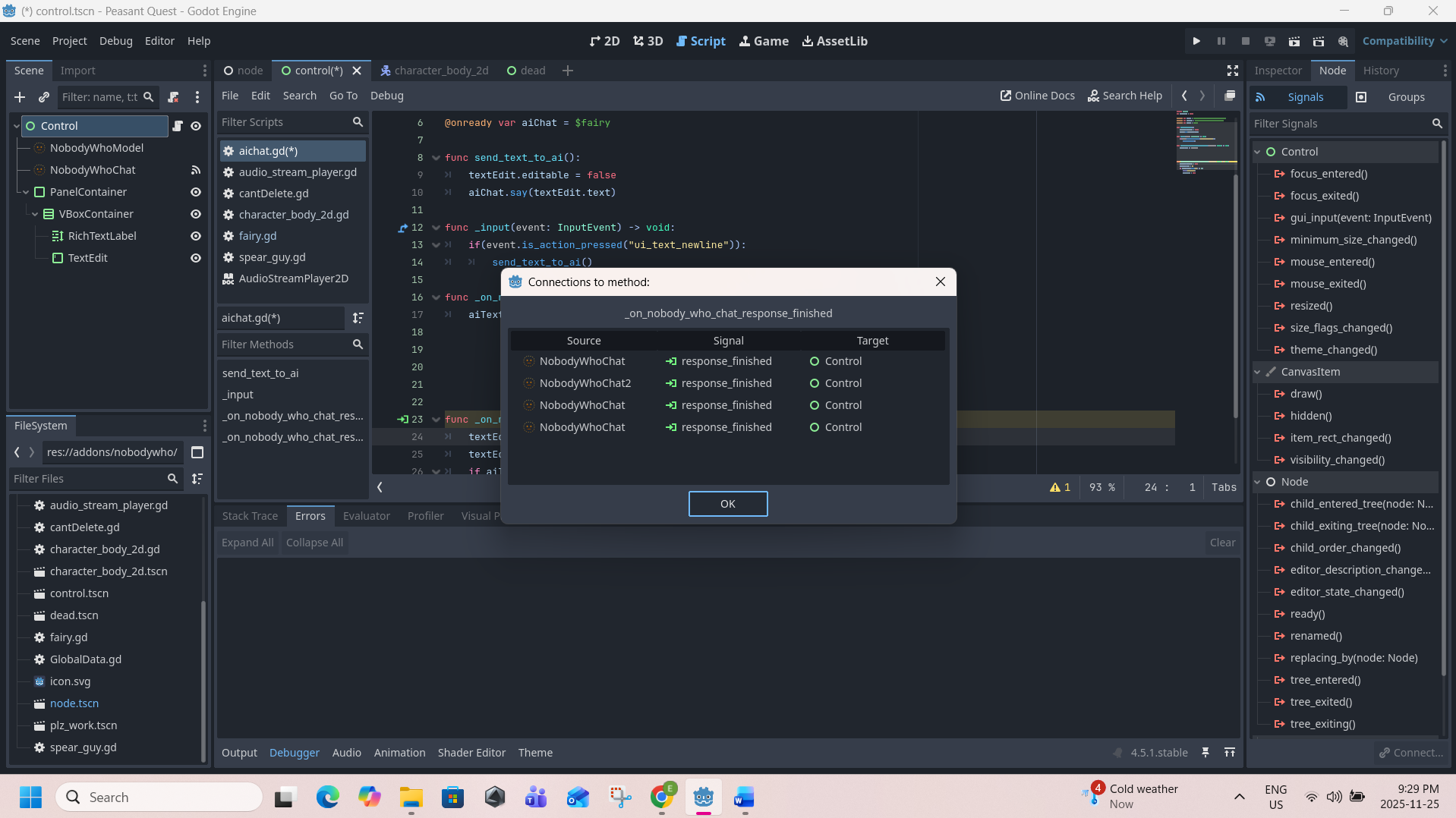Hide the PanelContainer node
The width and height of the screenshot is (1456, 818).
tap(195, 192)
